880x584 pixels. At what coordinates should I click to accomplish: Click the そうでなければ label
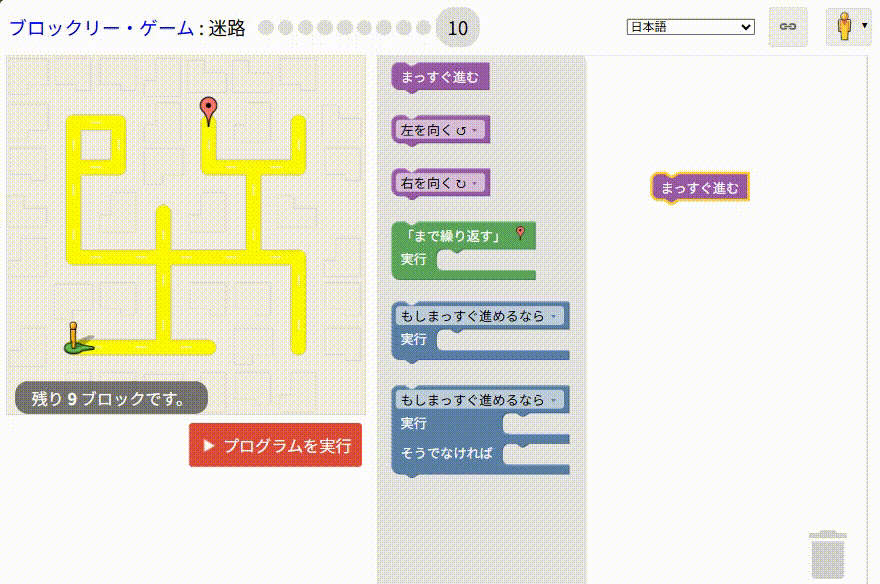pos(446,453)
